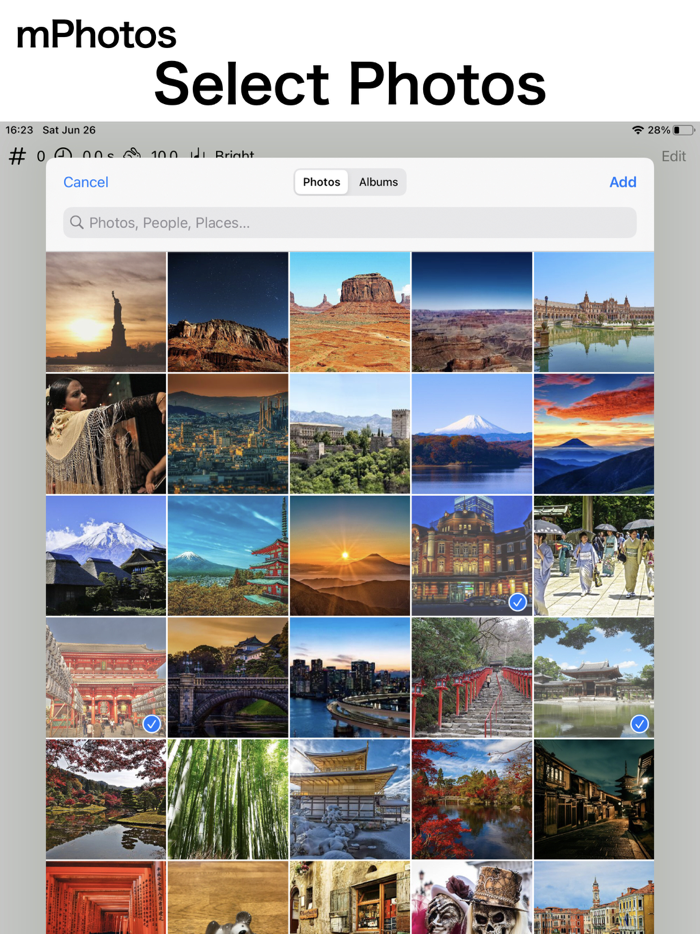Click the search magnifier icon
Image resolution: width=700 pixels, height=934 pixels.
click(x=77, y=223)
